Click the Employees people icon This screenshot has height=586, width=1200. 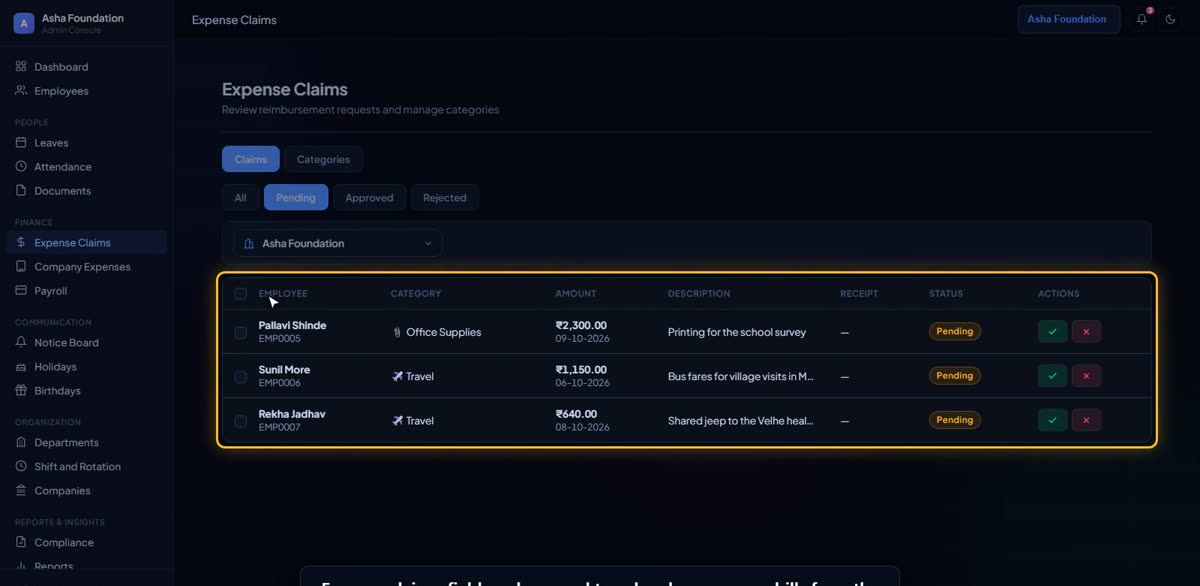coord(21,91)
